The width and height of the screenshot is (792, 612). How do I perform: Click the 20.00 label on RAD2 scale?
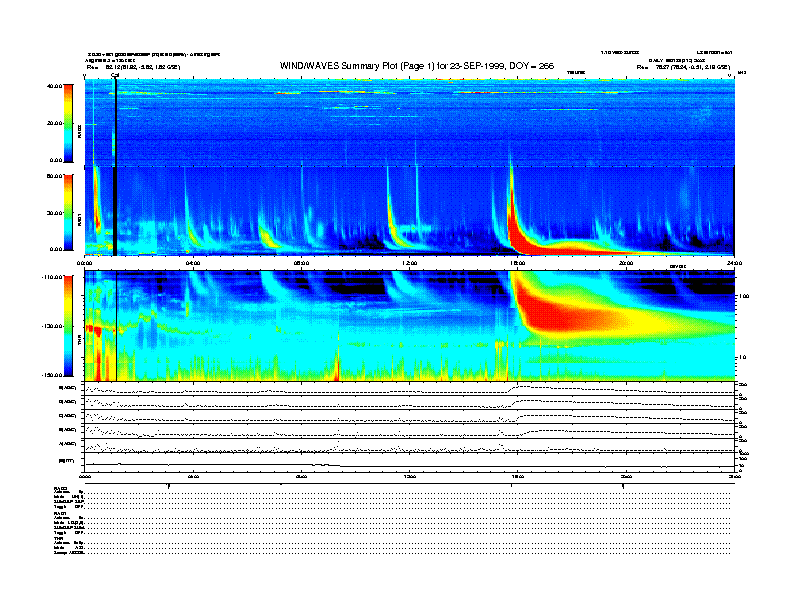[55, 123]
